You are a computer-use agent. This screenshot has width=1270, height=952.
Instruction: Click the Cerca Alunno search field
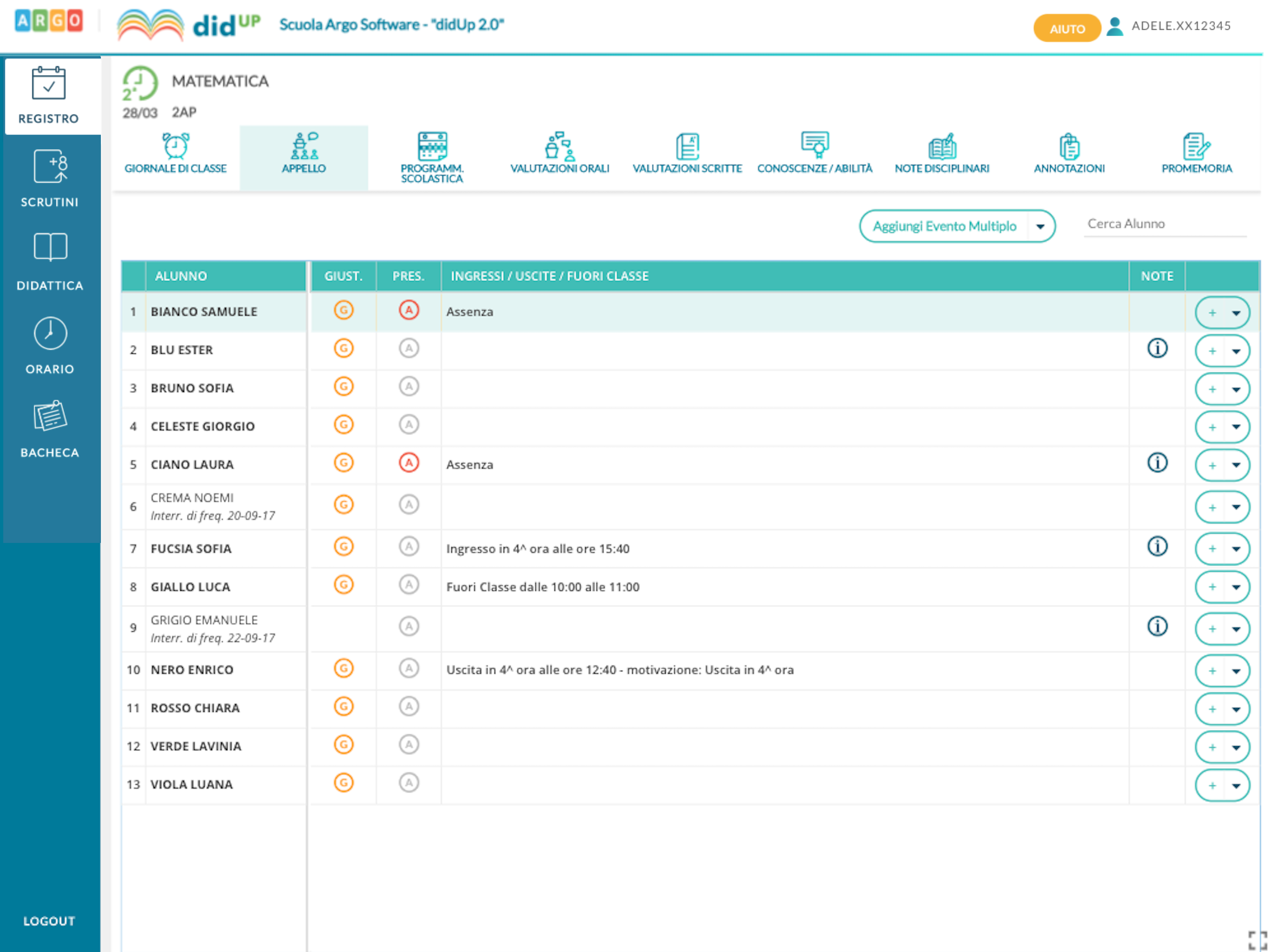click(x=1164, y=224)
